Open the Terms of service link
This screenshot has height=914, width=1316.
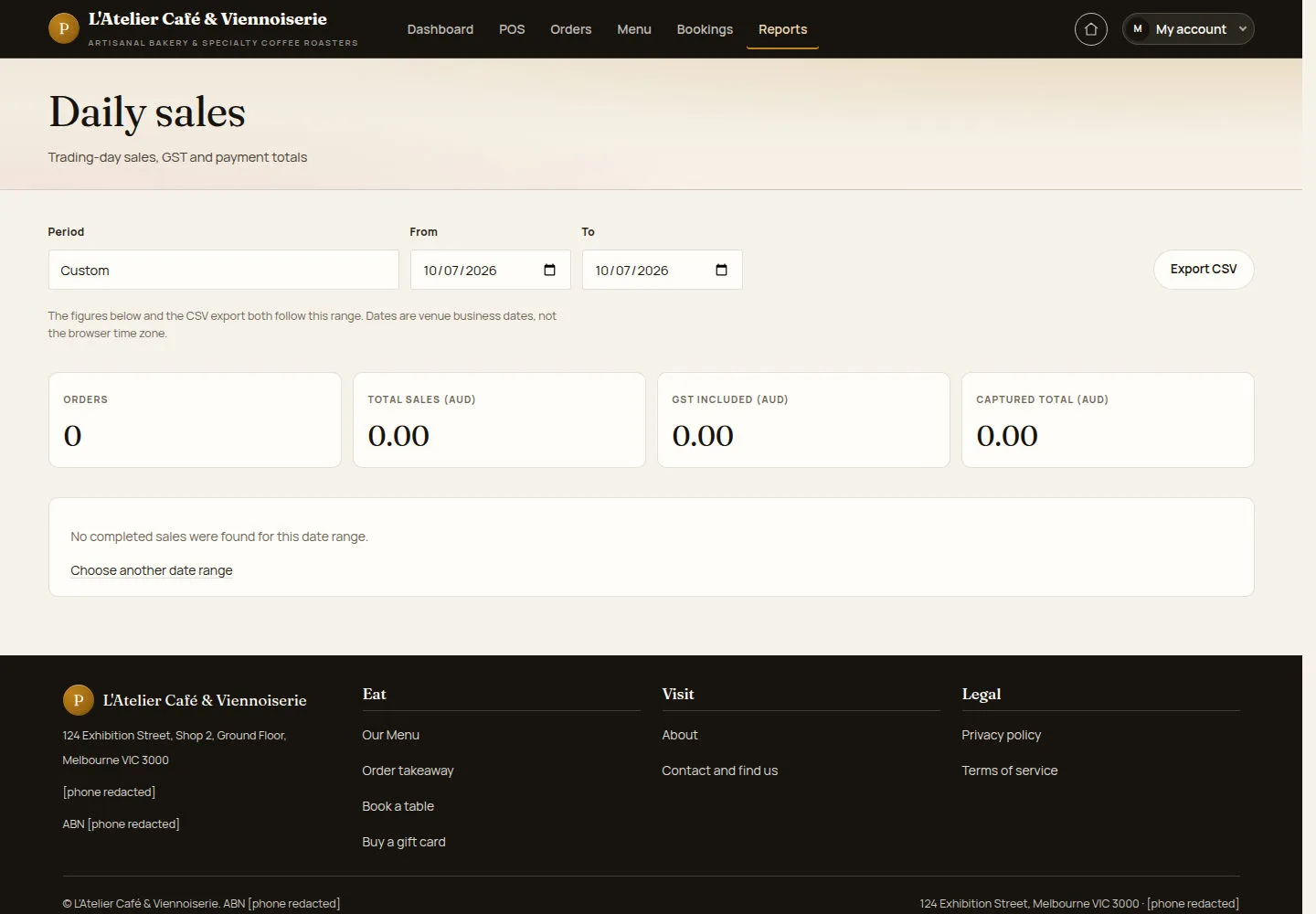[1009, 771]
